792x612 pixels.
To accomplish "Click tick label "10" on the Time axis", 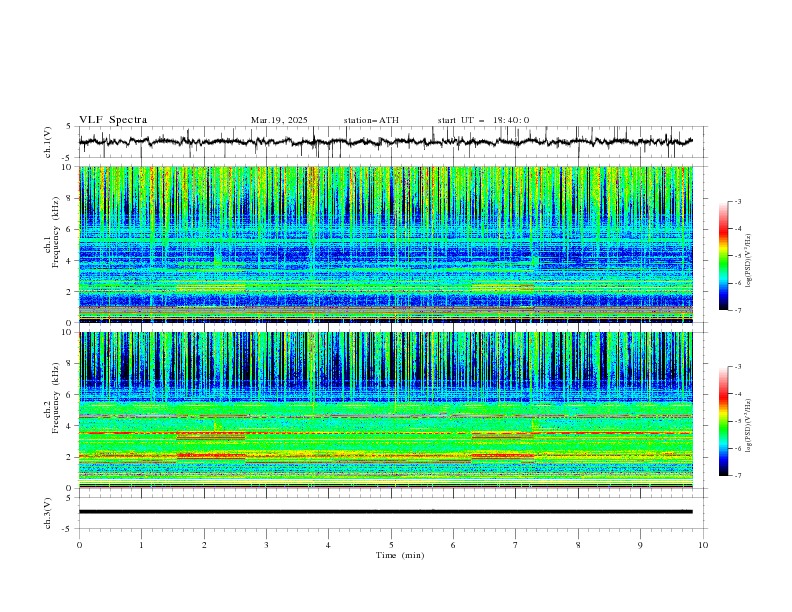I will pos(703,545).
